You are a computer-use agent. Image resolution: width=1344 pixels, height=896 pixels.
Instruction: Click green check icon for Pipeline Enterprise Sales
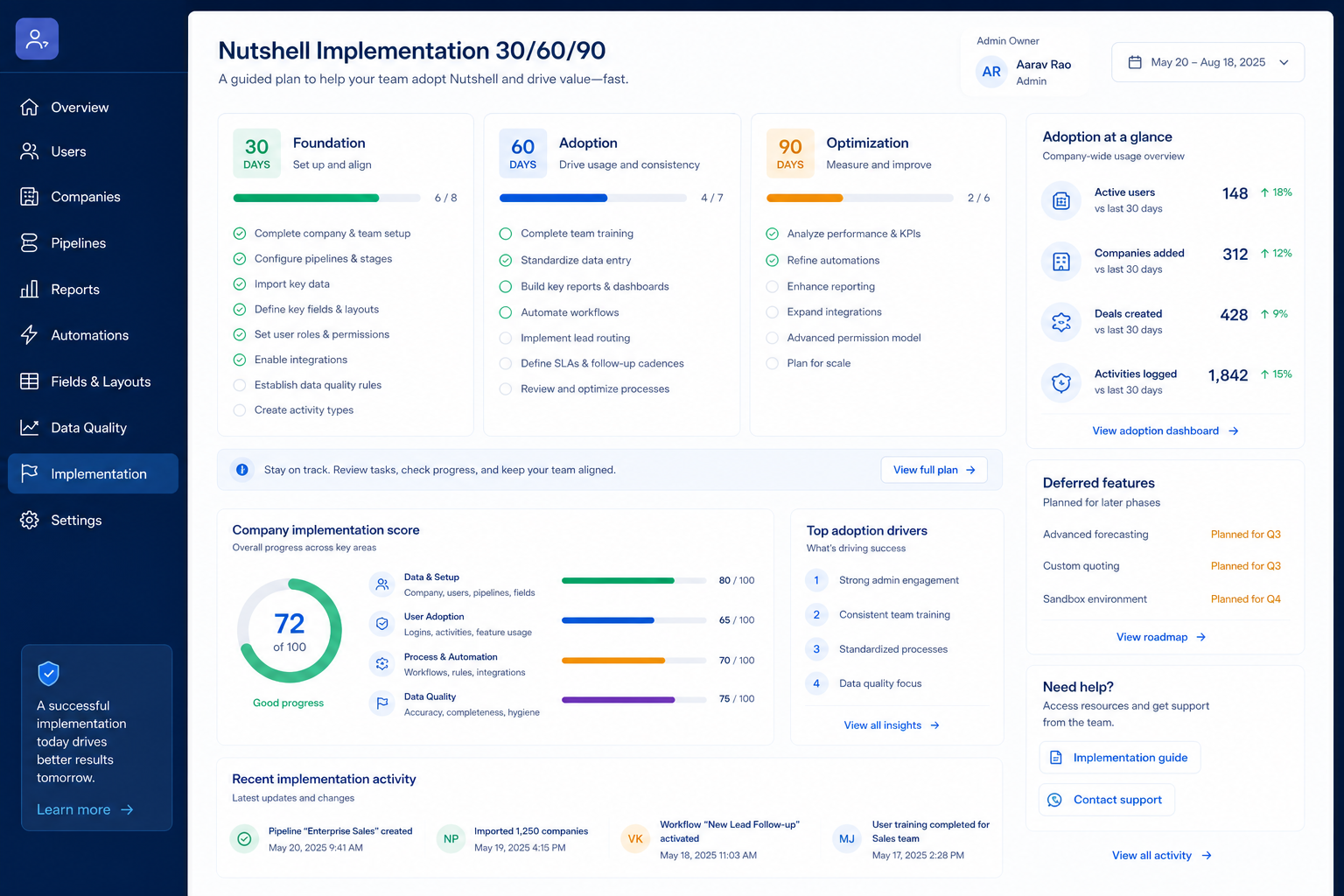click(x=245, y=838)
